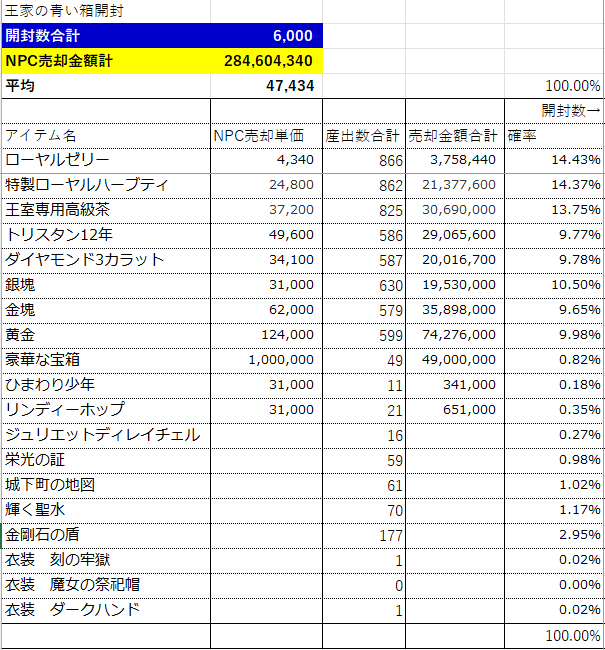Select the 銀塊 probability cell 10.50%
Screen dimensions: 605x650
[553, 285]
